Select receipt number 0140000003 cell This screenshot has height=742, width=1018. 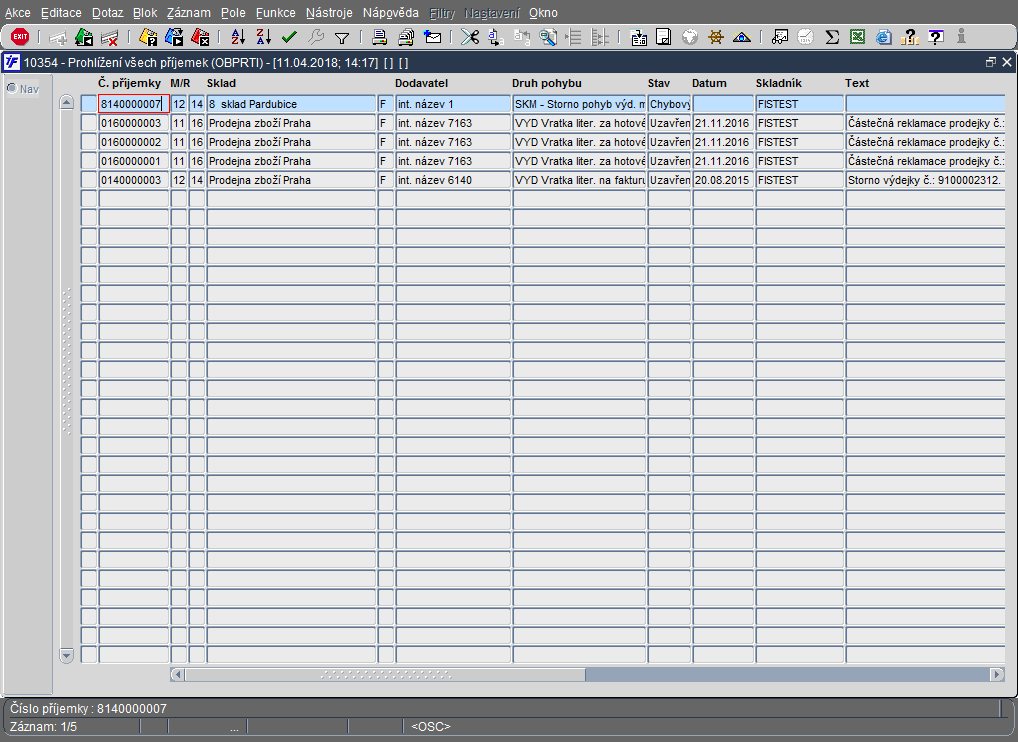pyautogui.click(x=134, y=180)
